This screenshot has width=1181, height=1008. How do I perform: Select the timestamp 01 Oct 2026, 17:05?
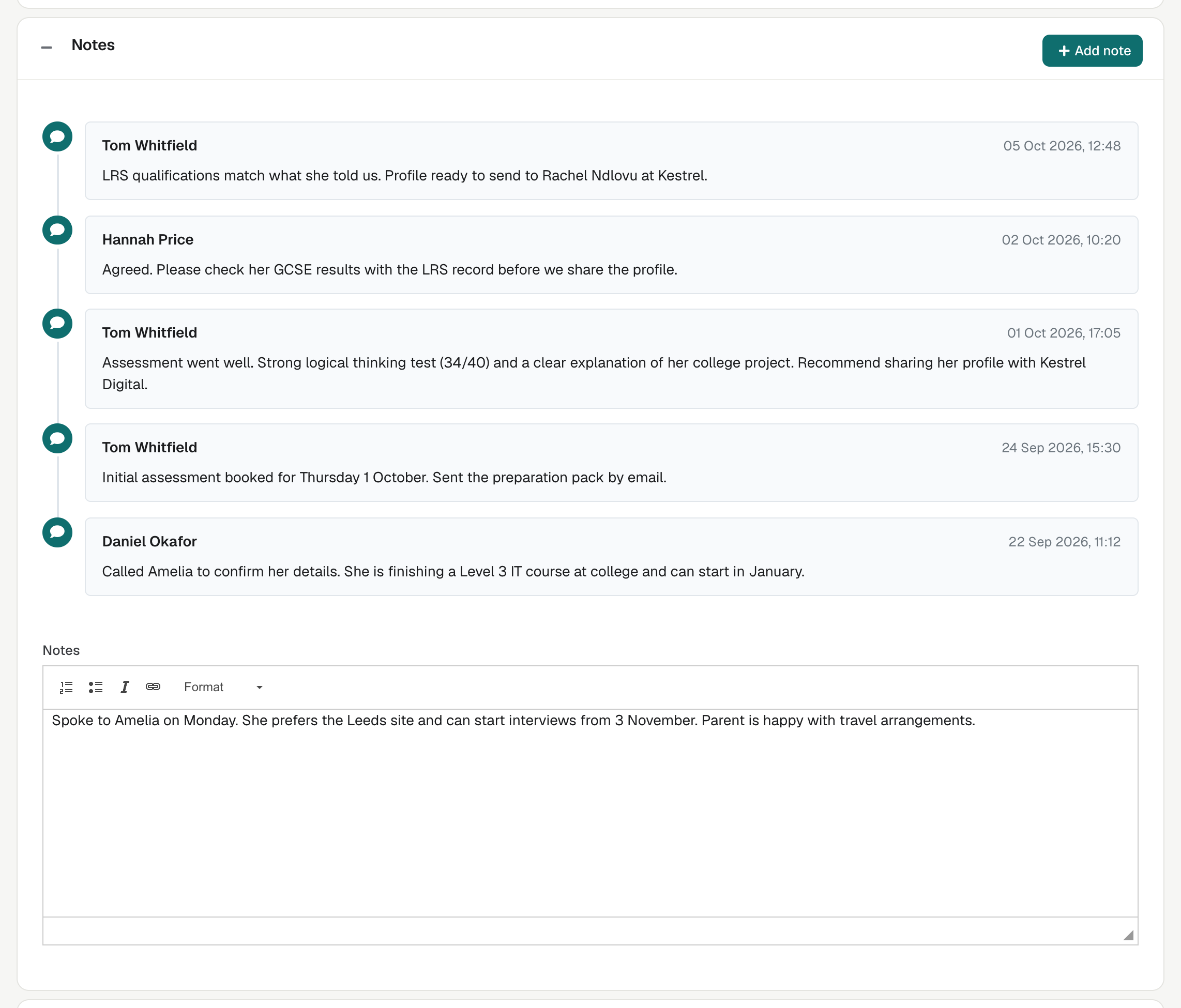coord(1064,333)
